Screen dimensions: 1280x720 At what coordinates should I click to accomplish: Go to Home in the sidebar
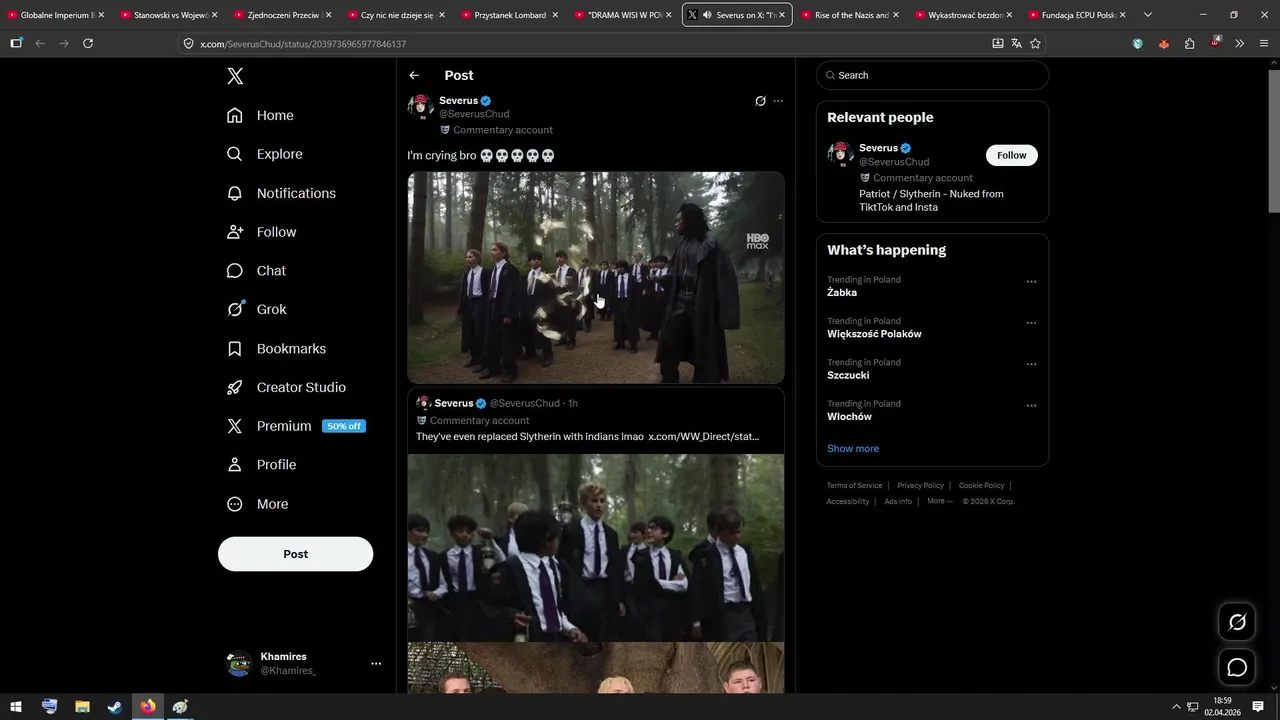click(x=260, y=115)
